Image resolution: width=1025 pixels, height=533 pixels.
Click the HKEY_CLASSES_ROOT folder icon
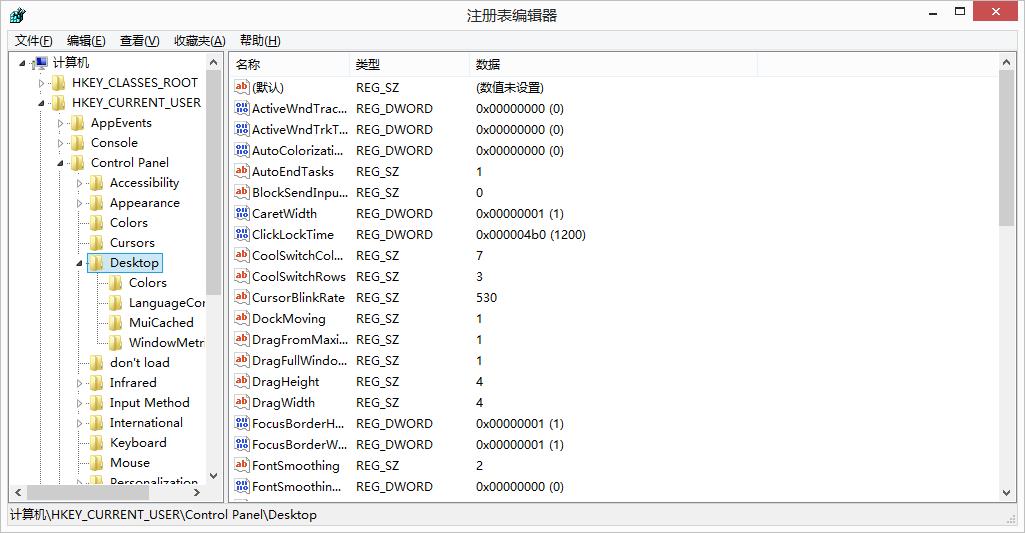tap(59, 83)
